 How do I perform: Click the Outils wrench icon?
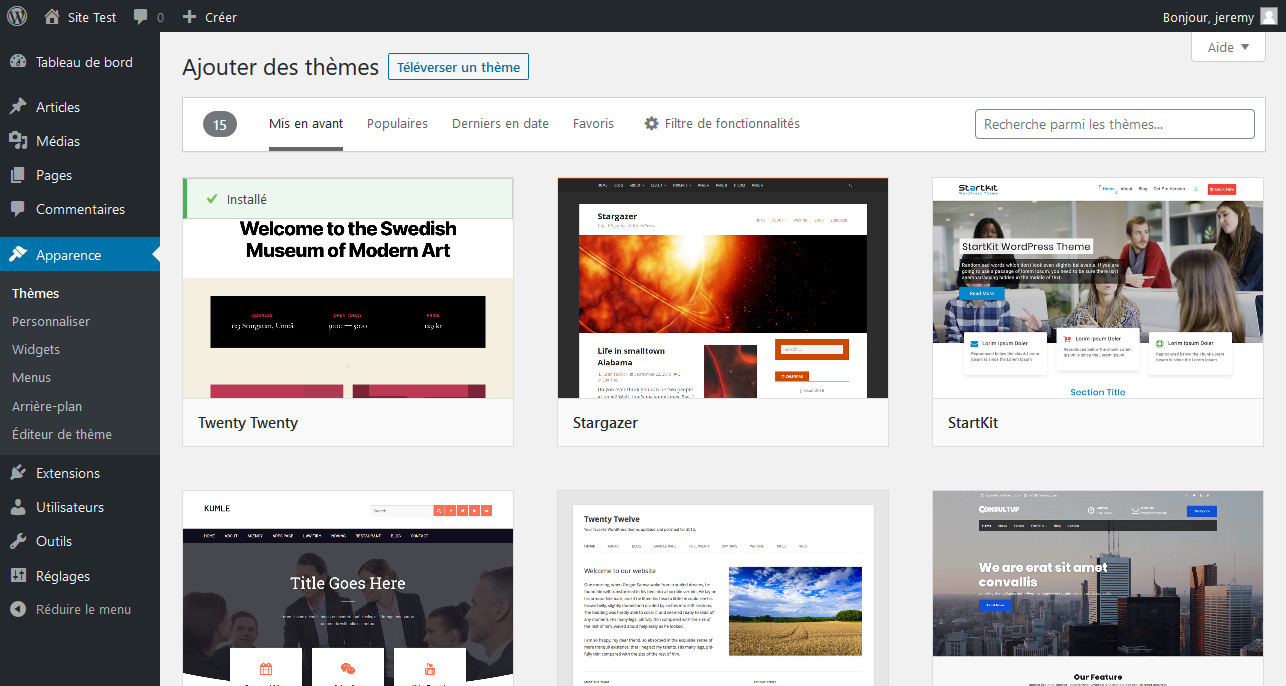[18, 541]
